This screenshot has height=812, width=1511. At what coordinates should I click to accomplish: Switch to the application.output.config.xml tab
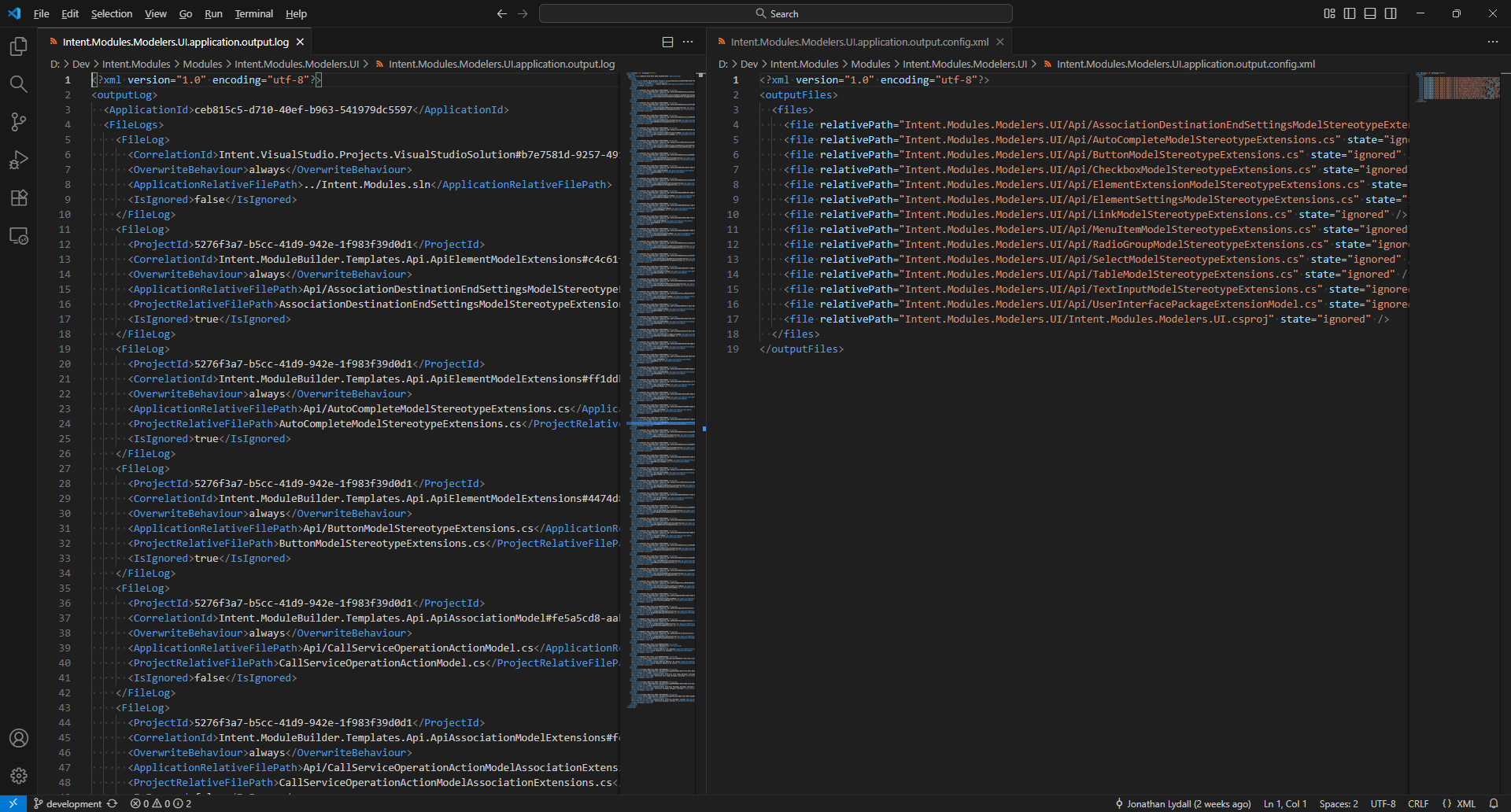(x=859, y=42)
